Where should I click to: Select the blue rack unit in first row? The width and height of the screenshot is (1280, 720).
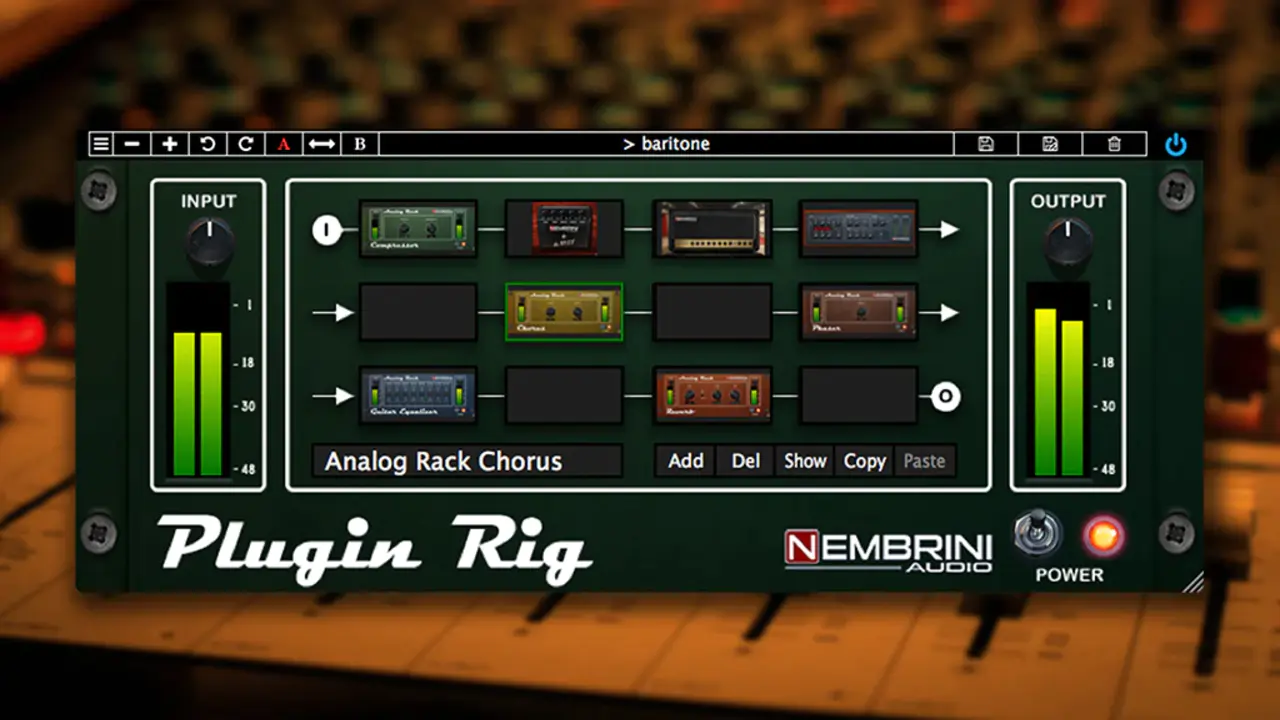[x=859, y=229]
